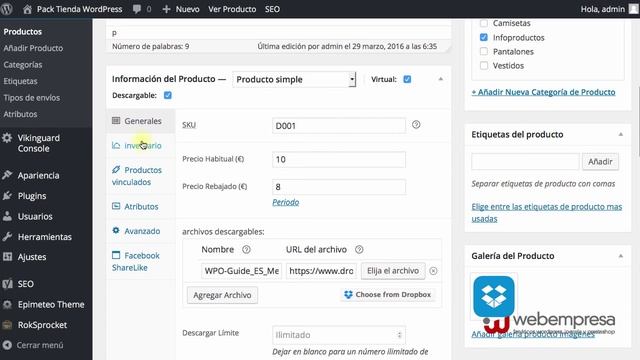Open the Atributos product data tab
640x360 pixels.
tap(141, 207)
